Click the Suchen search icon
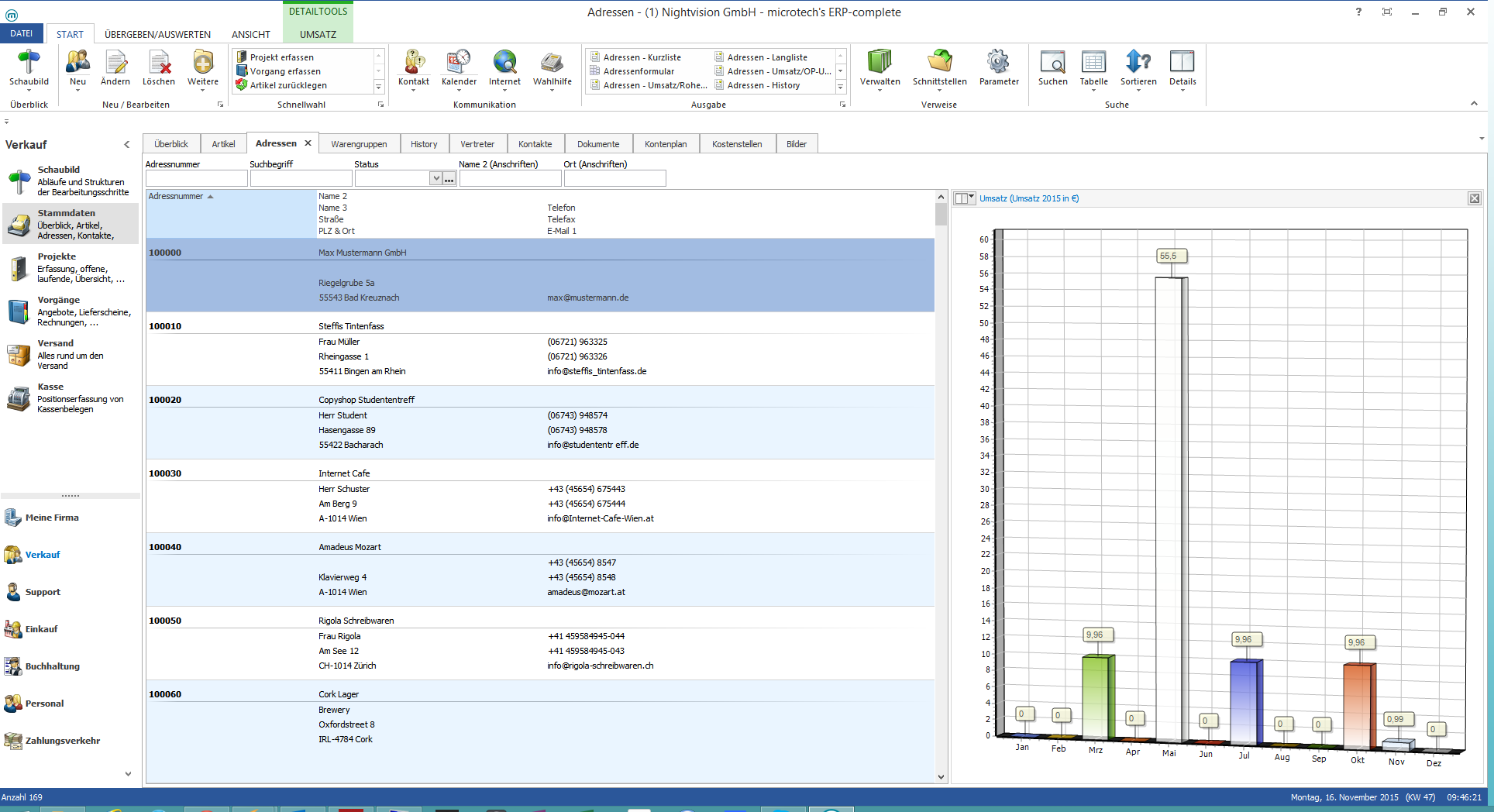Viewport: 1494px width, 812px height. click(1052, 62)
